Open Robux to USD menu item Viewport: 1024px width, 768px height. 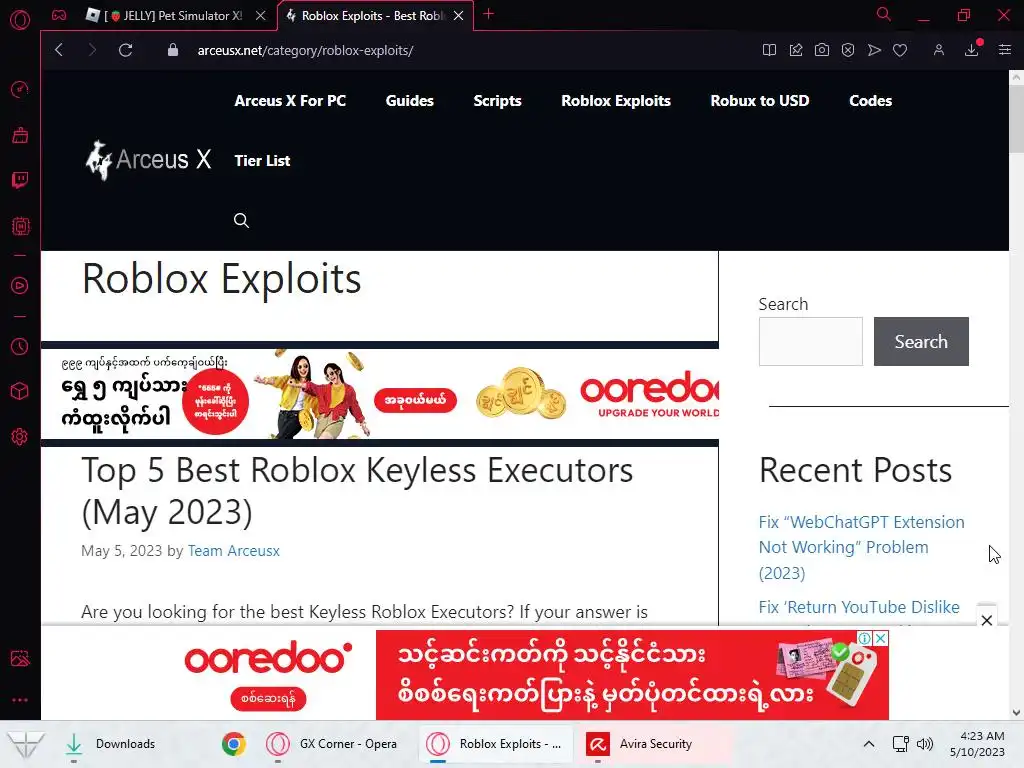click(760, 101)
